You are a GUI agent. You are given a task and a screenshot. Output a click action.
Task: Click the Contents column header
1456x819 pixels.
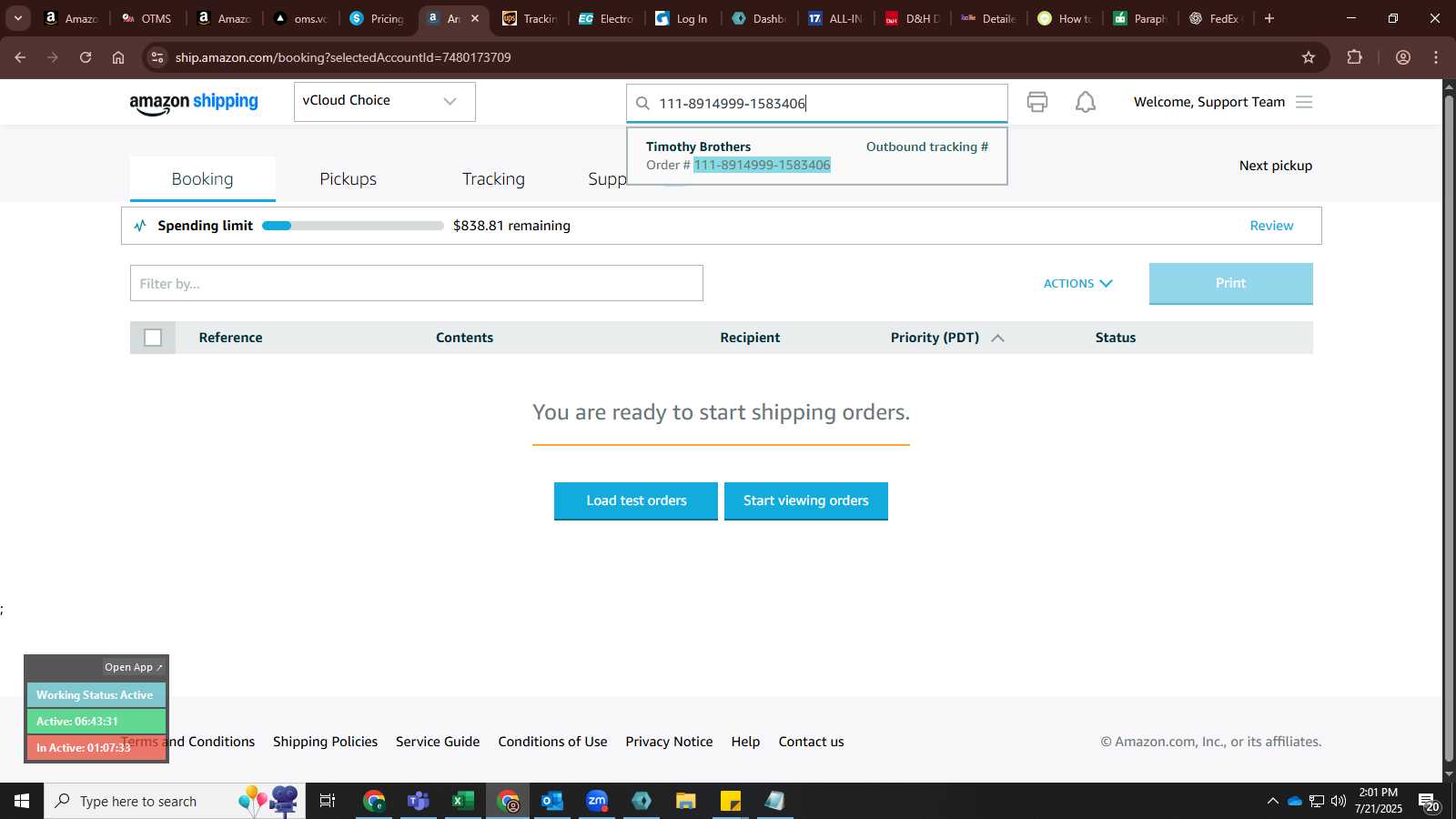coord(464,338)
